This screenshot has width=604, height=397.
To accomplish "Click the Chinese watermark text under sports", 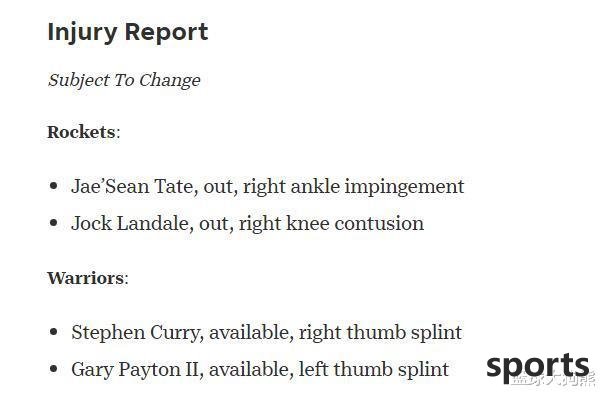I will 553,380.
